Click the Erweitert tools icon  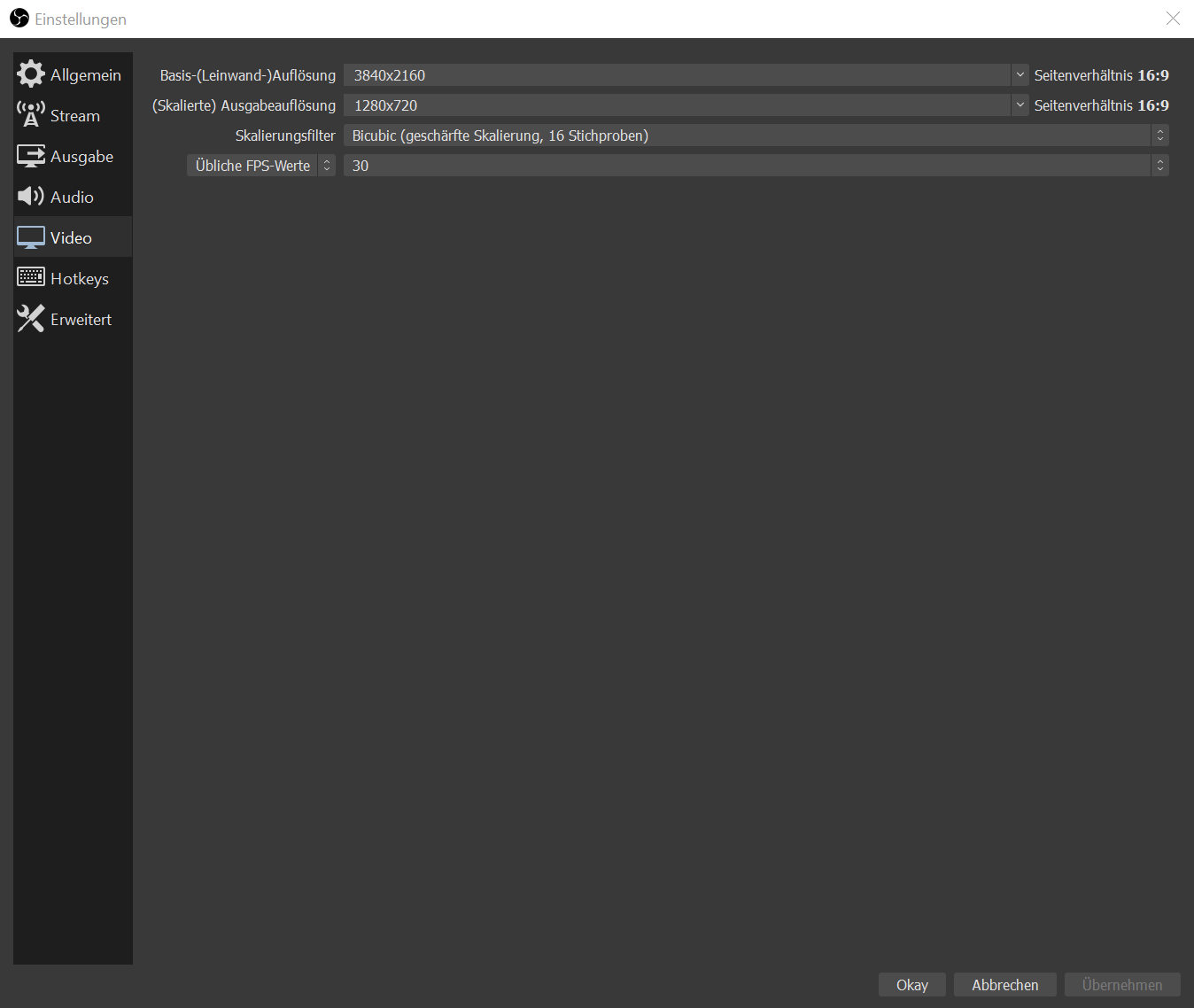coord(31,319)
